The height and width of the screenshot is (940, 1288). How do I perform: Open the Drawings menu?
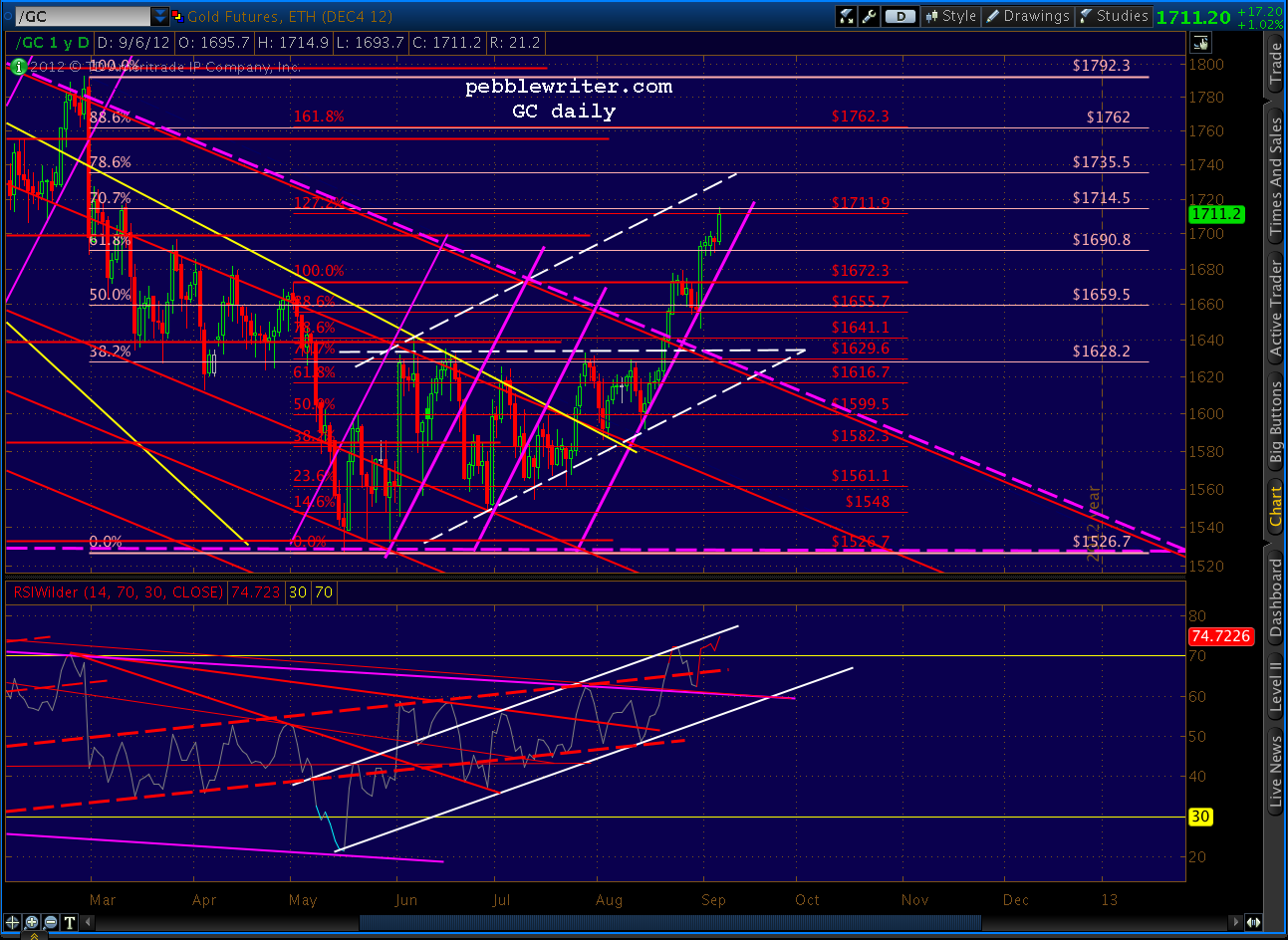pyautogui.click(x=1027, y=16)
